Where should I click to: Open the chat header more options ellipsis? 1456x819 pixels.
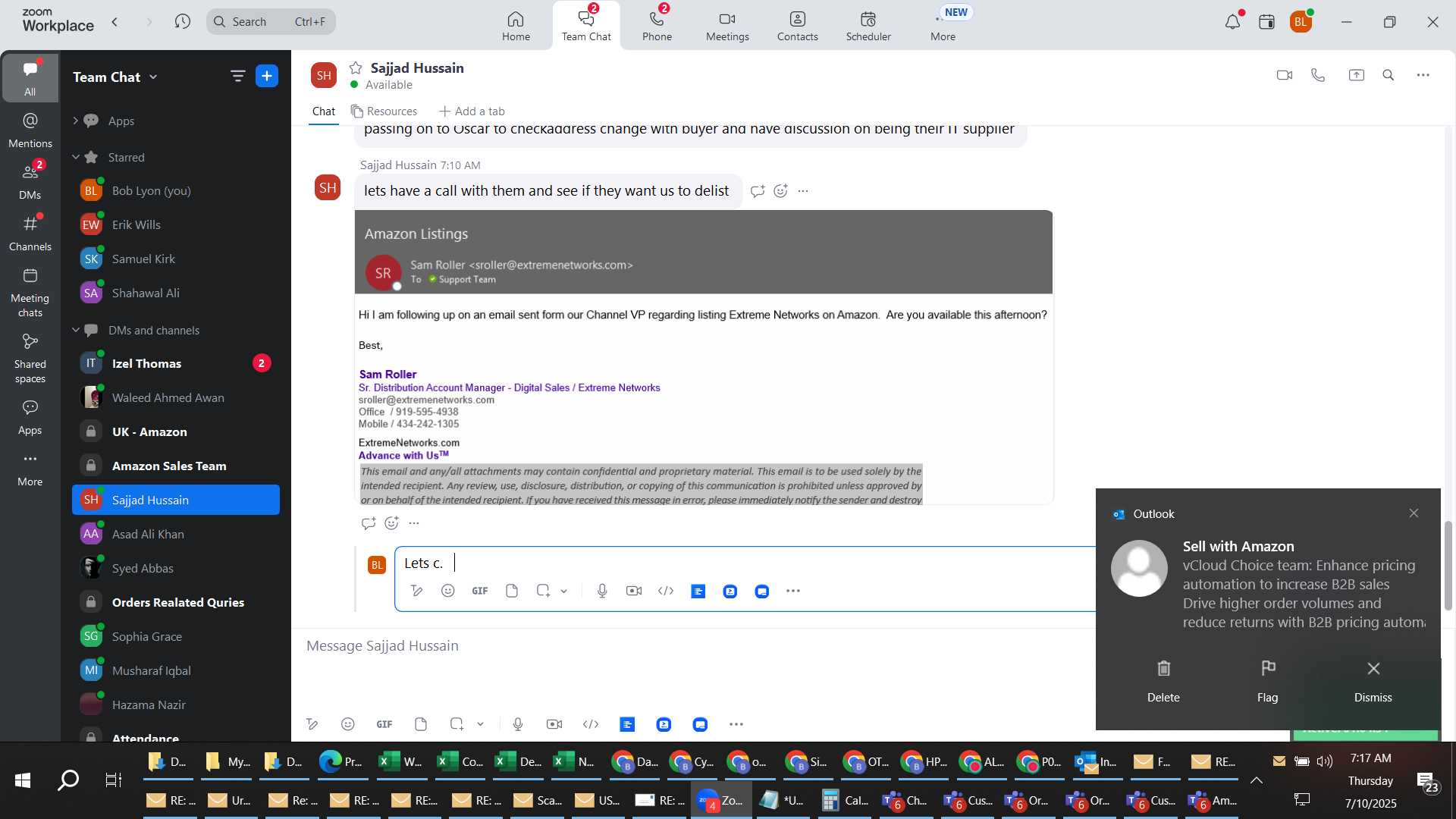[x=1423, y=75]
